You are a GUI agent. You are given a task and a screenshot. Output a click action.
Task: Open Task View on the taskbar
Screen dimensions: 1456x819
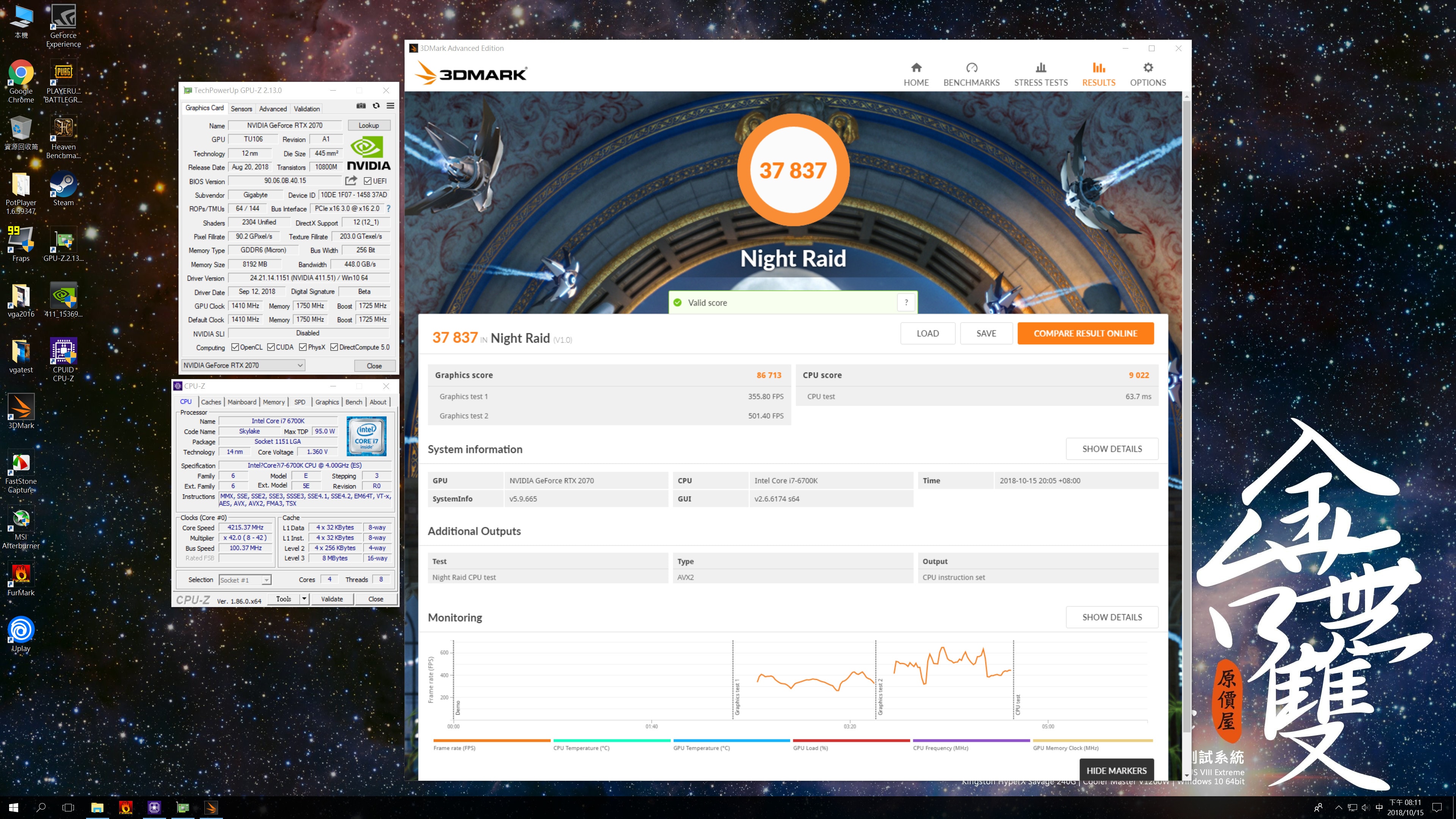[68, 808]
